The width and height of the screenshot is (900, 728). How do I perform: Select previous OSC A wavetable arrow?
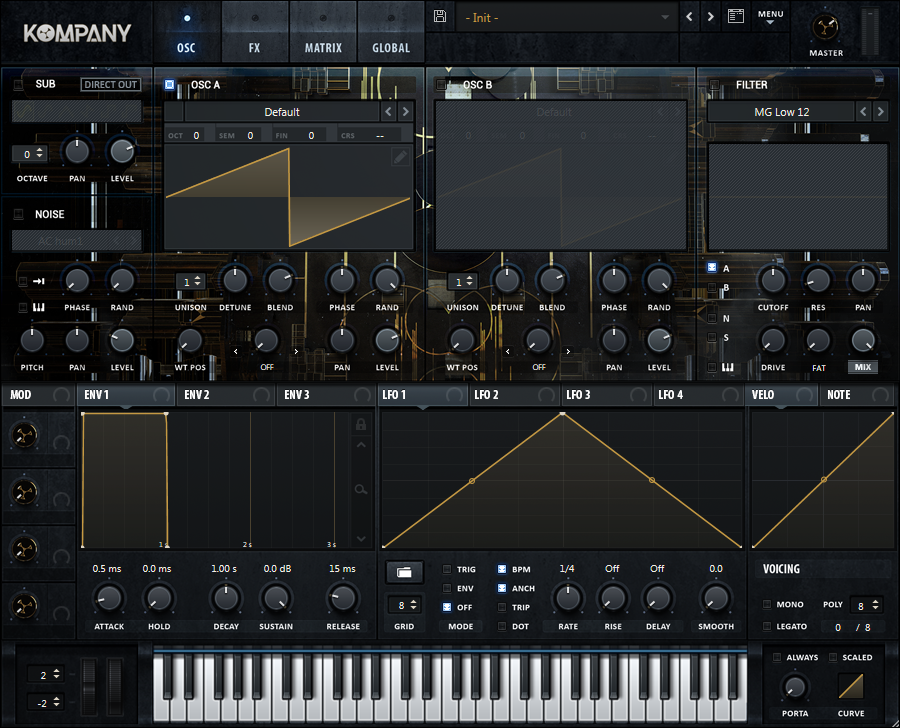pyautogui.click(x=389, y=111)
